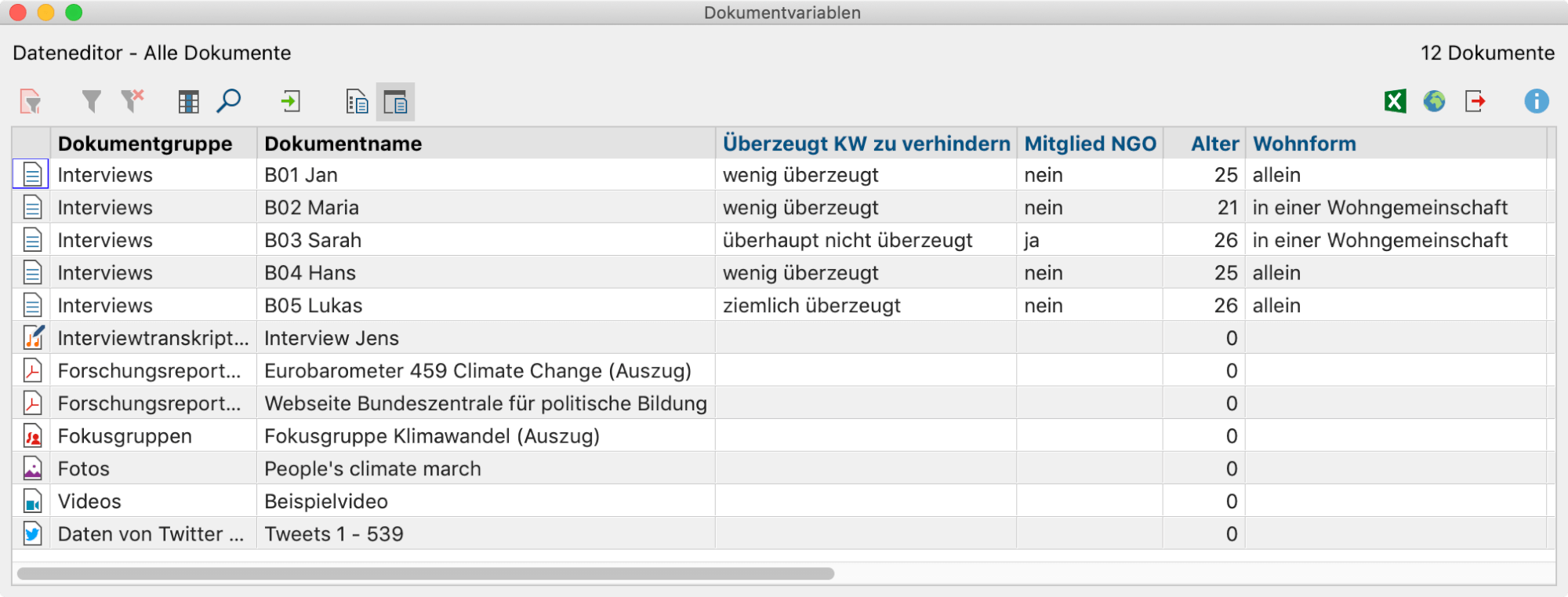The height and width of the screenshot is (597, 1568).
Task: Click the Fotos document group cell
Action: pyautogui.click(x=154, y=468)
